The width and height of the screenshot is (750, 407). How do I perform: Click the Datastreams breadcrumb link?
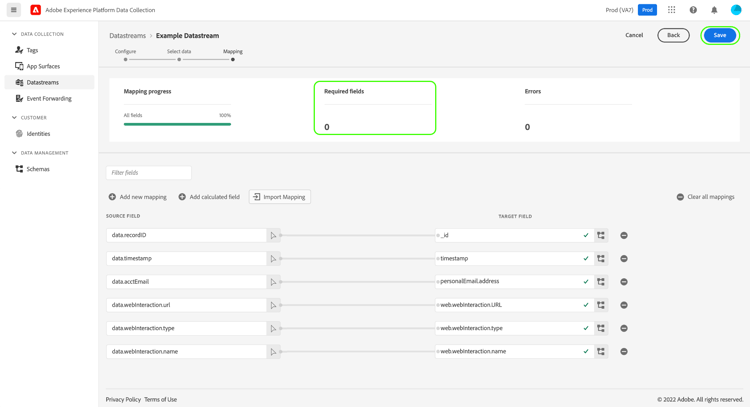[127, 36]
